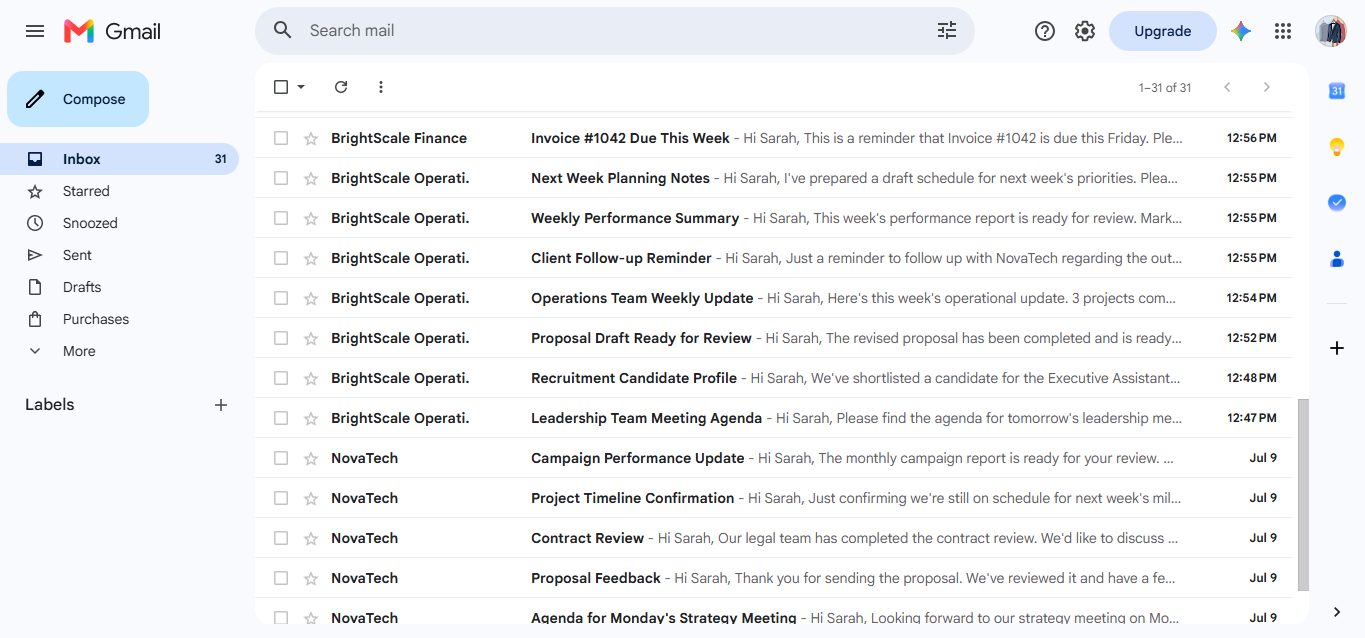Select the Weekly Performance Summary checkbox
This screenshot has width=1365, height=638.
coord(281,218)
